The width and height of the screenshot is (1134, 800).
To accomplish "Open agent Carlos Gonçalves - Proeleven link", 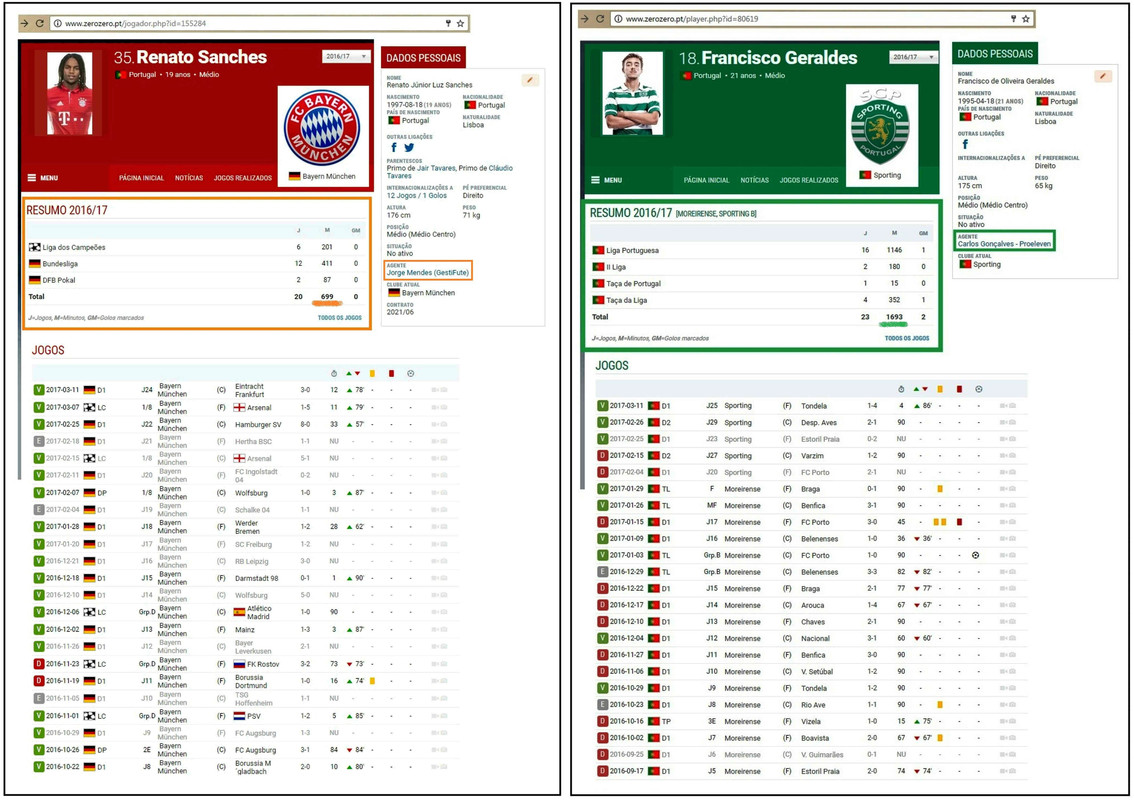I will [1005, 244].
